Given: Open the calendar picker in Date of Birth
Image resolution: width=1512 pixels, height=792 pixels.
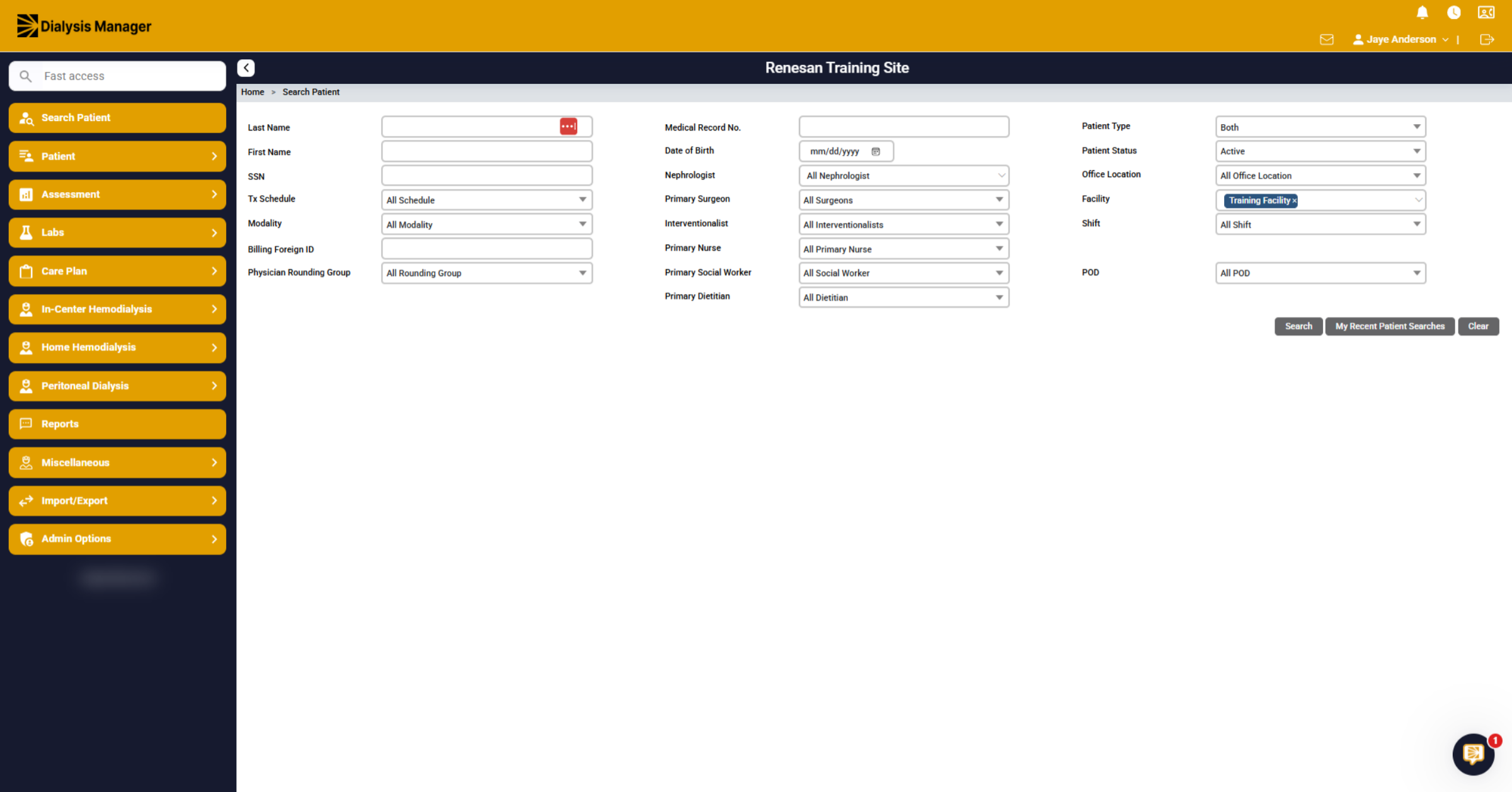Looking at the screenshot, I should 876,151.
